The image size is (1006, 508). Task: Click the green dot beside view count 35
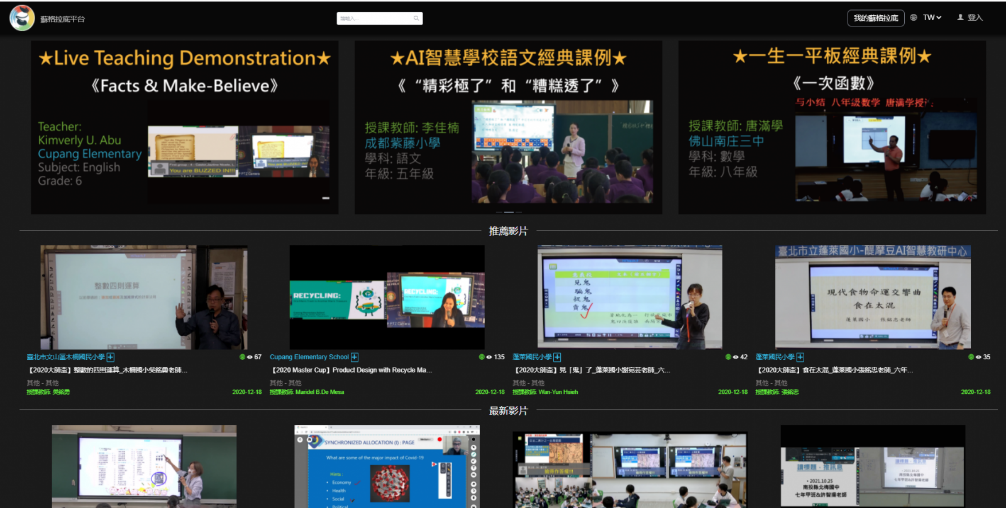[x=970, y=357]
